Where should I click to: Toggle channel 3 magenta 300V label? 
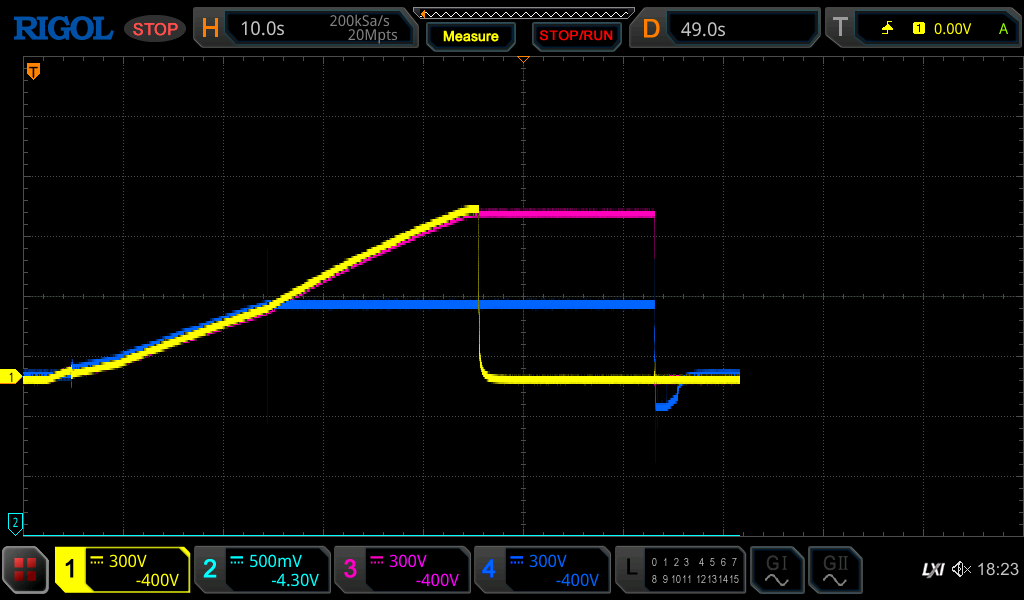tap(402, 570)
